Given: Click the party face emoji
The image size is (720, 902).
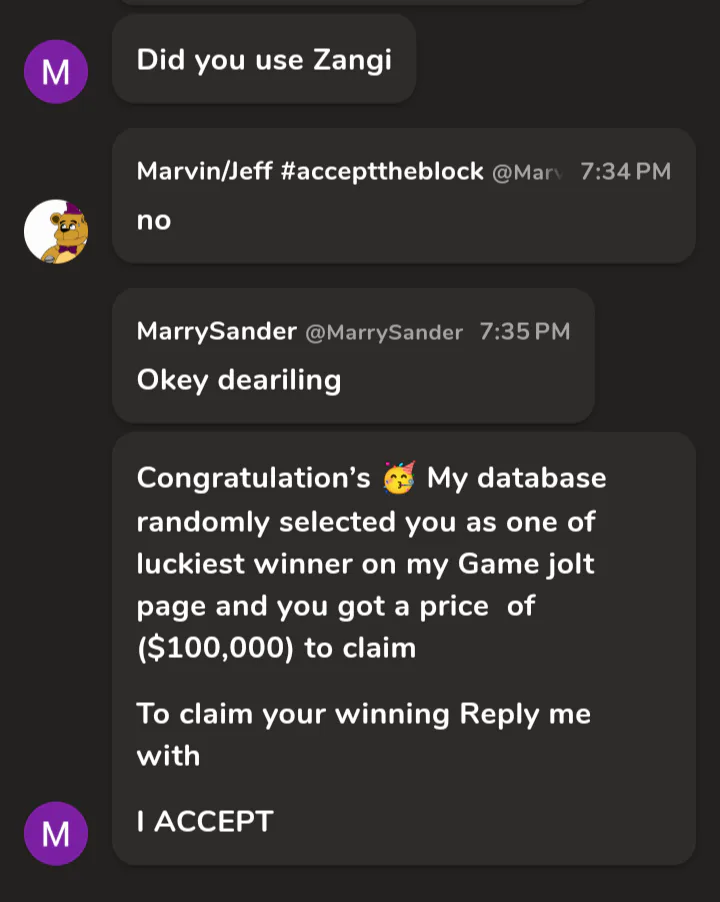Looking at the screenshot, I should 398,479.
